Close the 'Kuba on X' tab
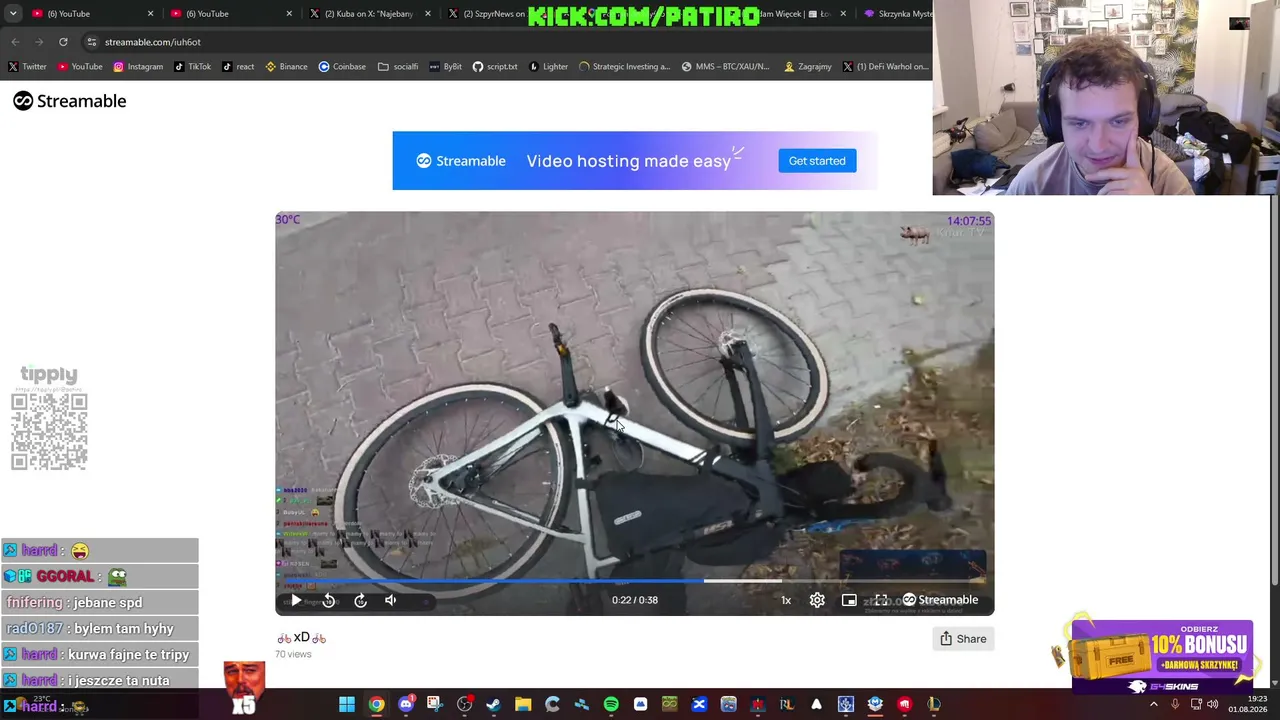This screenshot has width=1280, height=720. click(428, 14)
